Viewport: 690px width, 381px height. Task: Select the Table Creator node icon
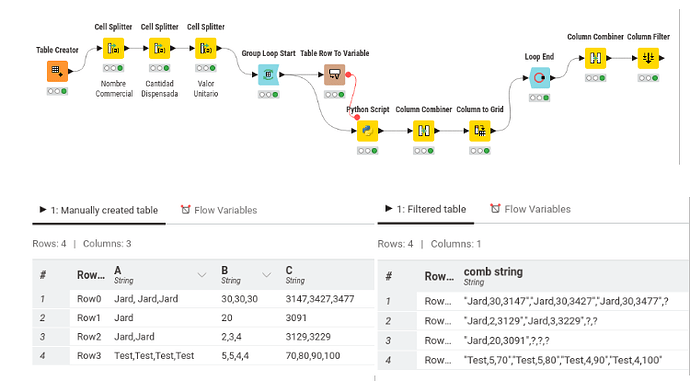click(57, 71)
